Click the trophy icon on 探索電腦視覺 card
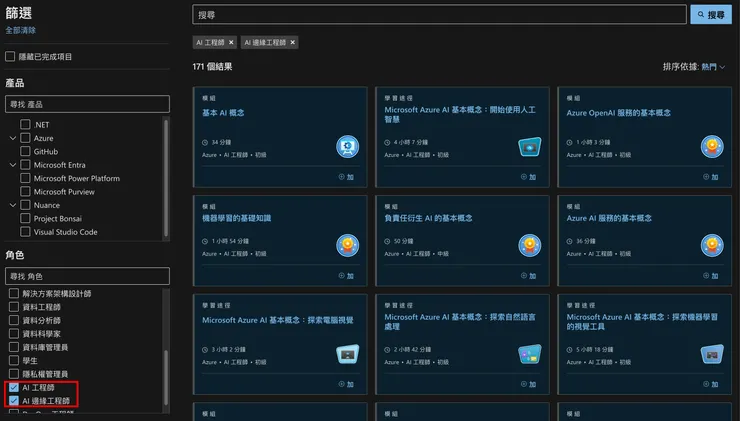This screenshot has height=421, width=740. [347, 354]
